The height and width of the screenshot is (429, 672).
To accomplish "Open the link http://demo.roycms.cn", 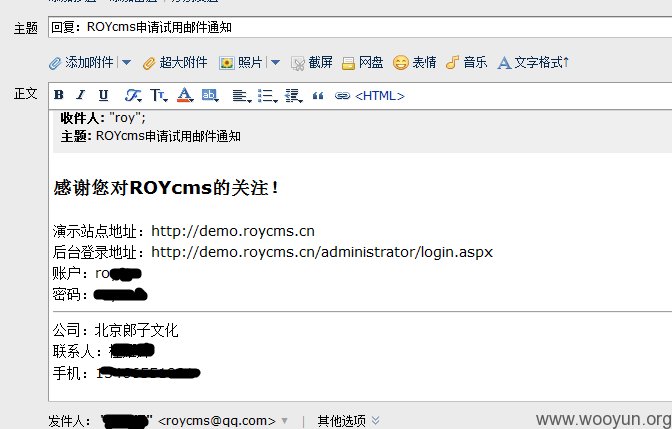I will pos(233,231).
